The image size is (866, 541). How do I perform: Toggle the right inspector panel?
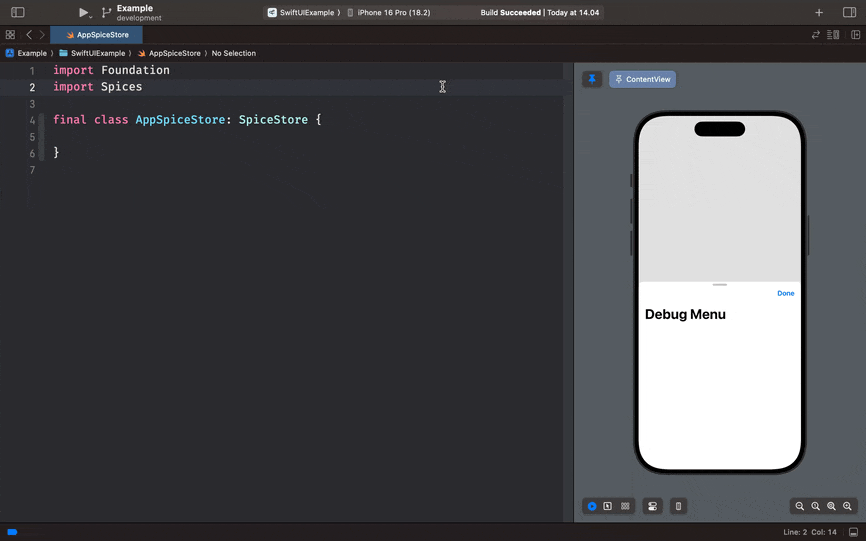pos(849,13)
